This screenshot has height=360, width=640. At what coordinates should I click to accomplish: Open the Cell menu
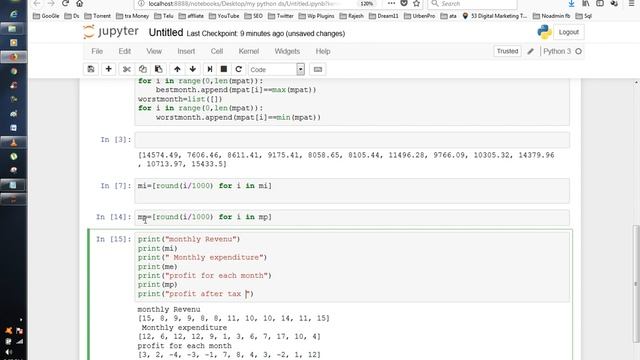pos(217,51)
